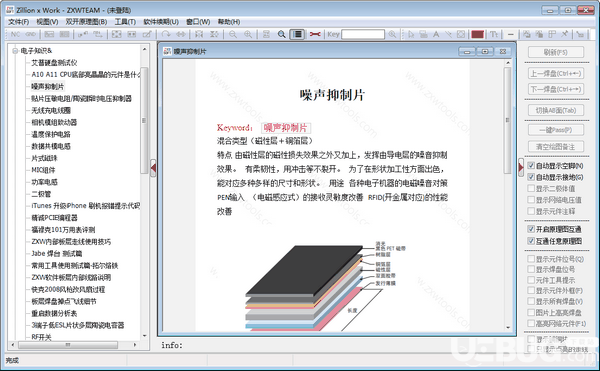Click the box with cross drawing tool
Image resolution: width=600 pixels, height=371 pixels.
click(461, 34)
